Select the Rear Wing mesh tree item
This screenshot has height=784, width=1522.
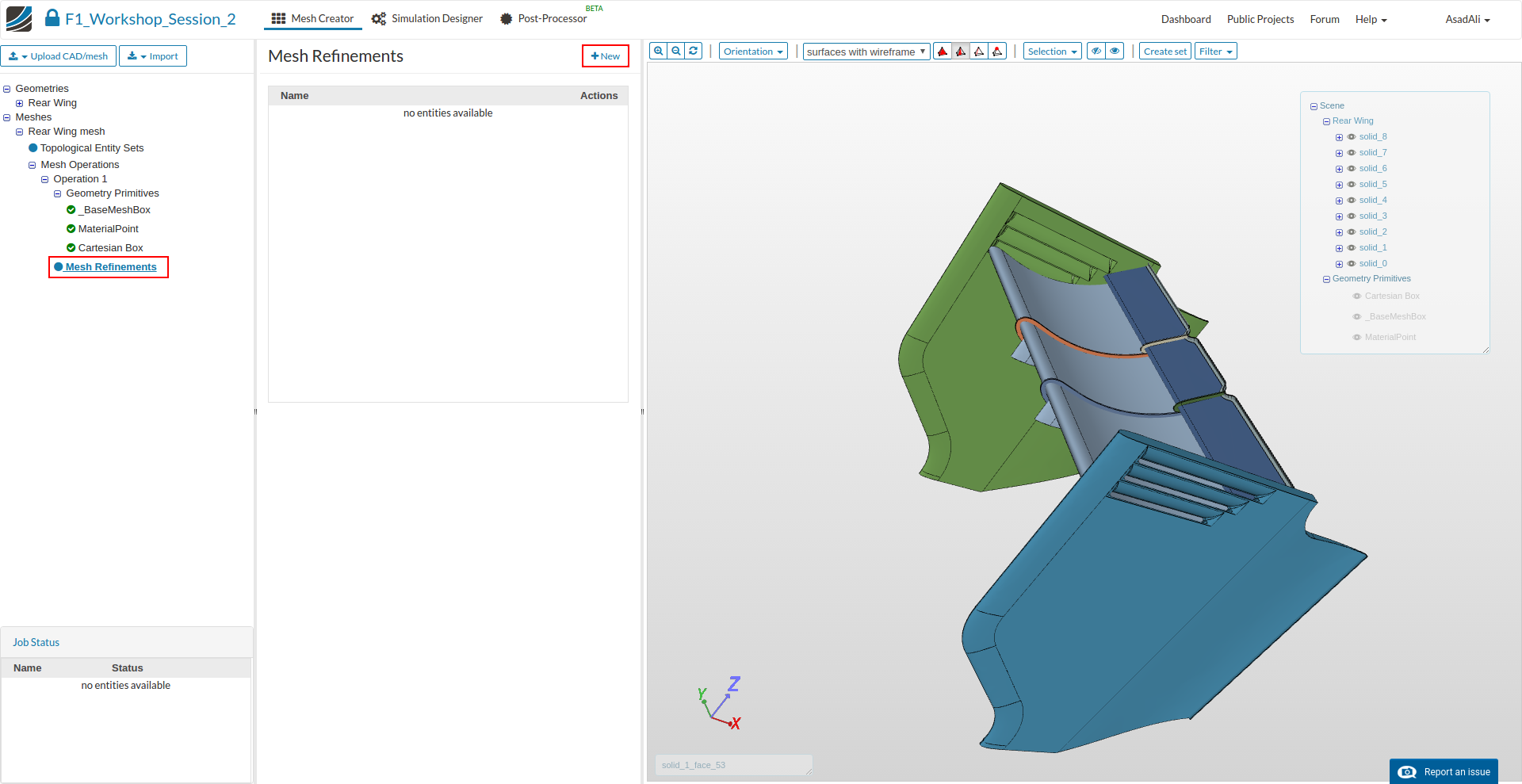[67, 132]
